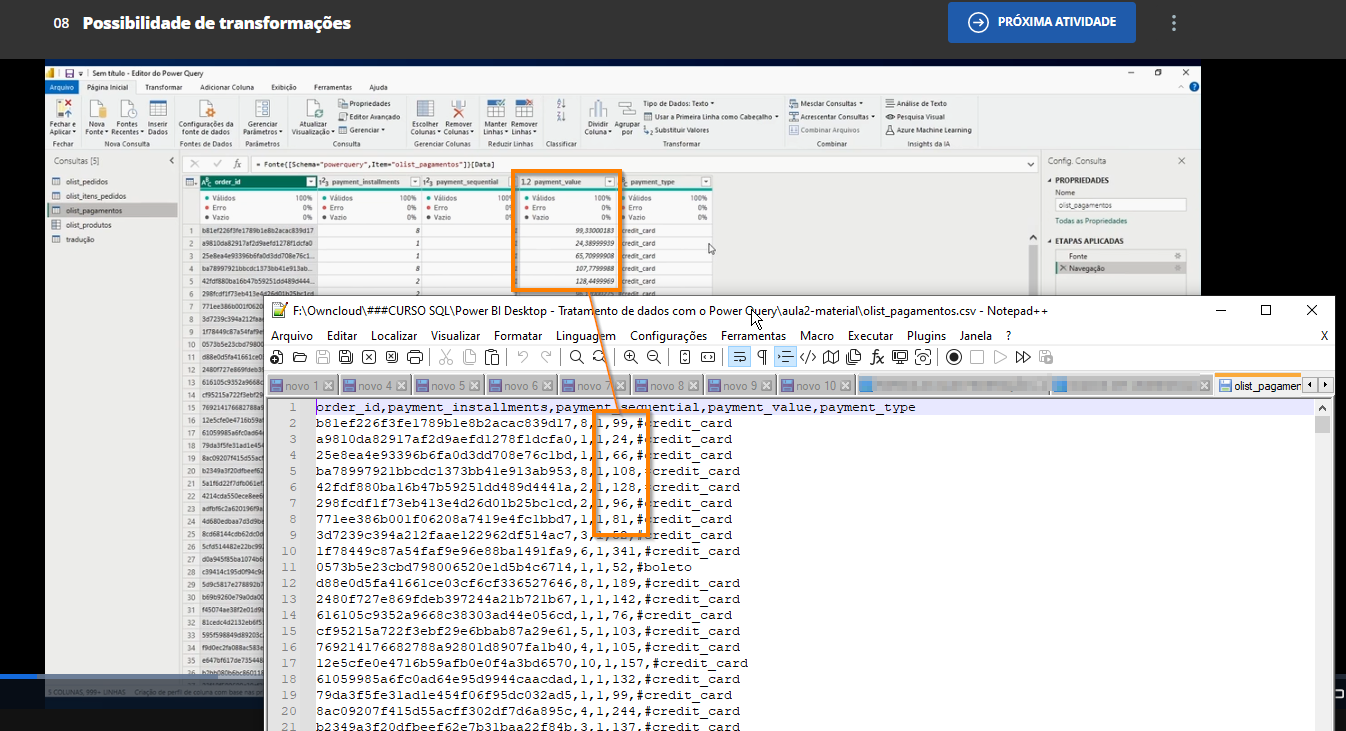Image resolution: width=1346 pixels, height=731 pixels.
Task: Toggle Word wrap in Notepad++ toolbar
Action: pyautogui.click(x=739, y=357)
